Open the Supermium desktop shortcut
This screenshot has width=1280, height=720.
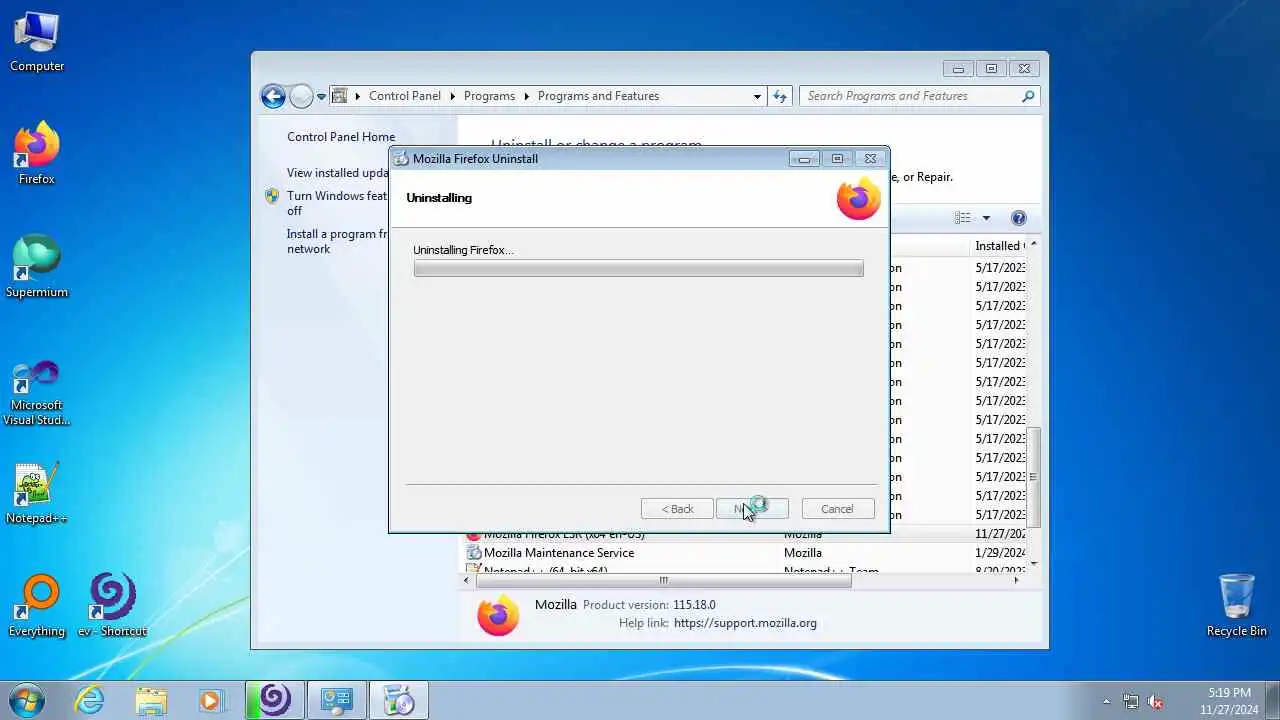tap(37, 267)
